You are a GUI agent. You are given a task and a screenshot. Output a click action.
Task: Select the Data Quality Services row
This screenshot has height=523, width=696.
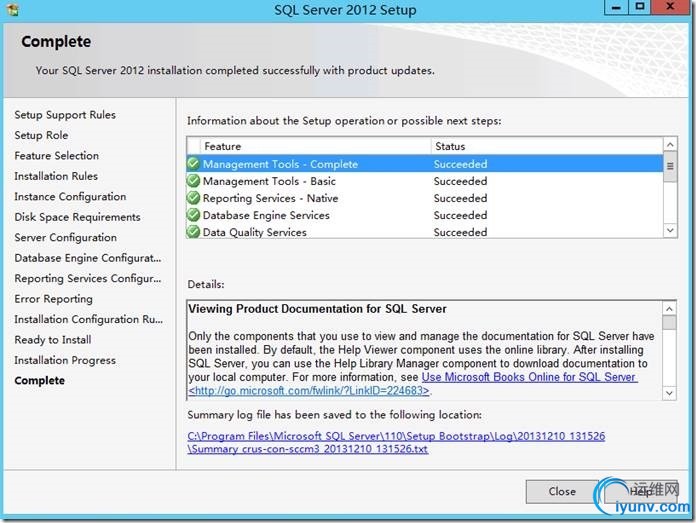click(425, 232)
